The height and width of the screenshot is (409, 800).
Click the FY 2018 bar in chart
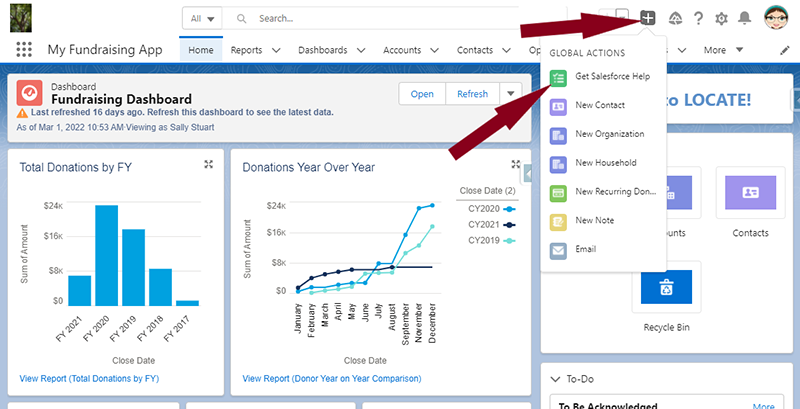[160, 287]
